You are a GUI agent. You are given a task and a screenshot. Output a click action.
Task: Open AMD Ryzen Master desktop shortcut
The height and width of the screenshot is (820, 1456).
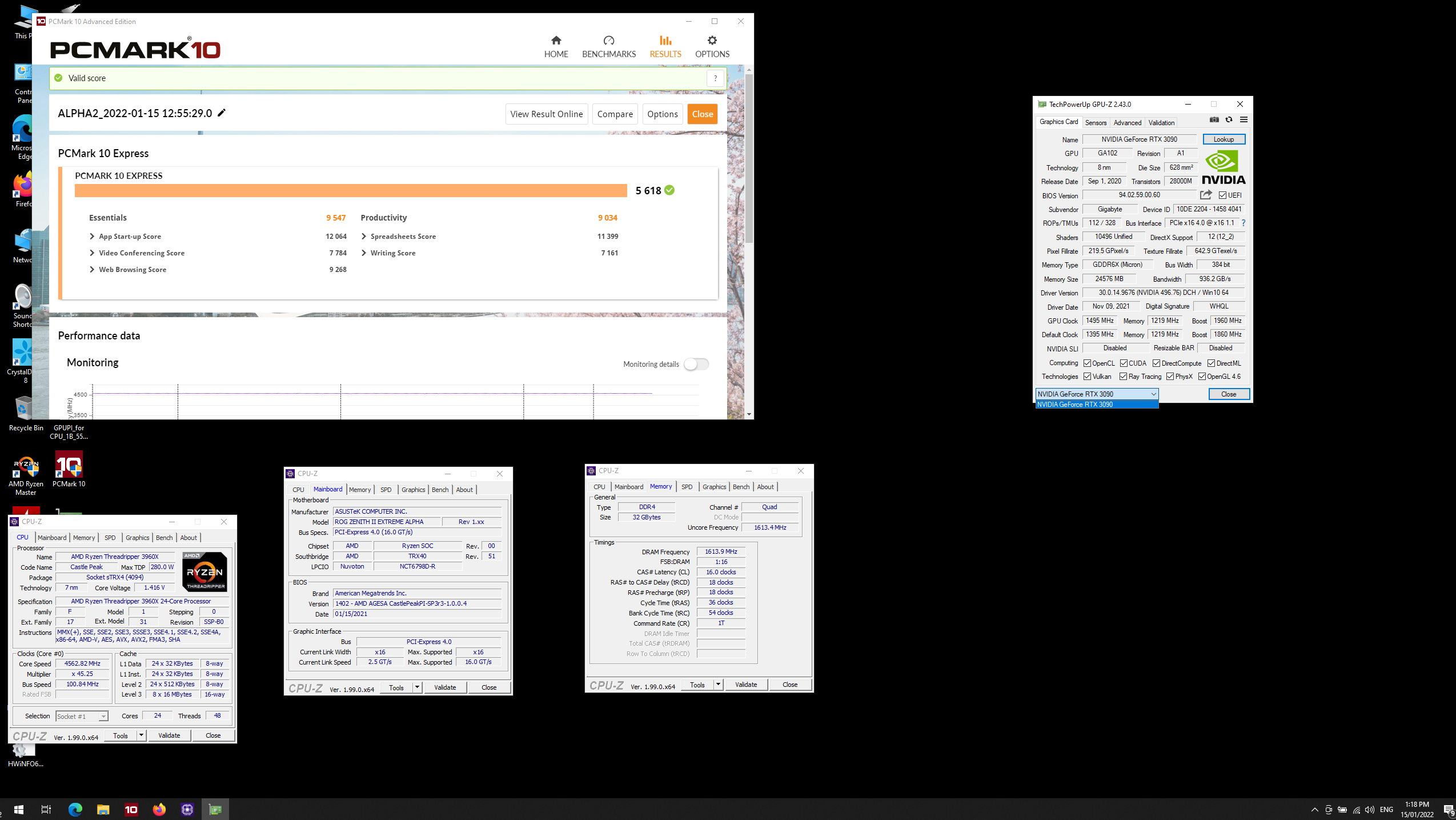(x=26, y=474)
